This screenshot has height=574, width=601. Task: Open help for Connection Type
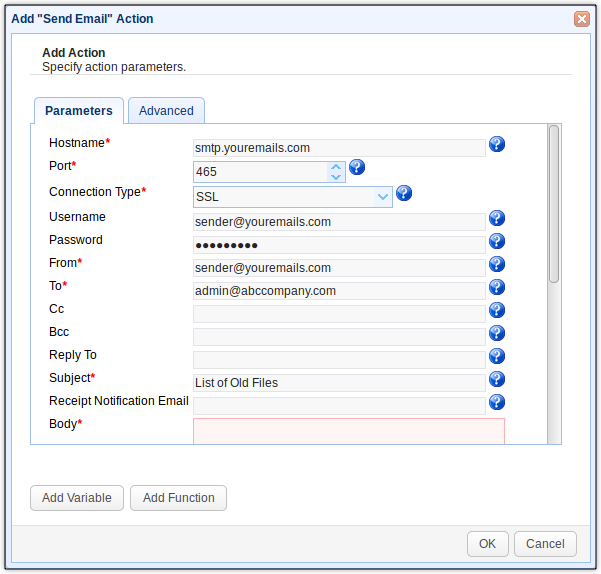pos(404,193)
